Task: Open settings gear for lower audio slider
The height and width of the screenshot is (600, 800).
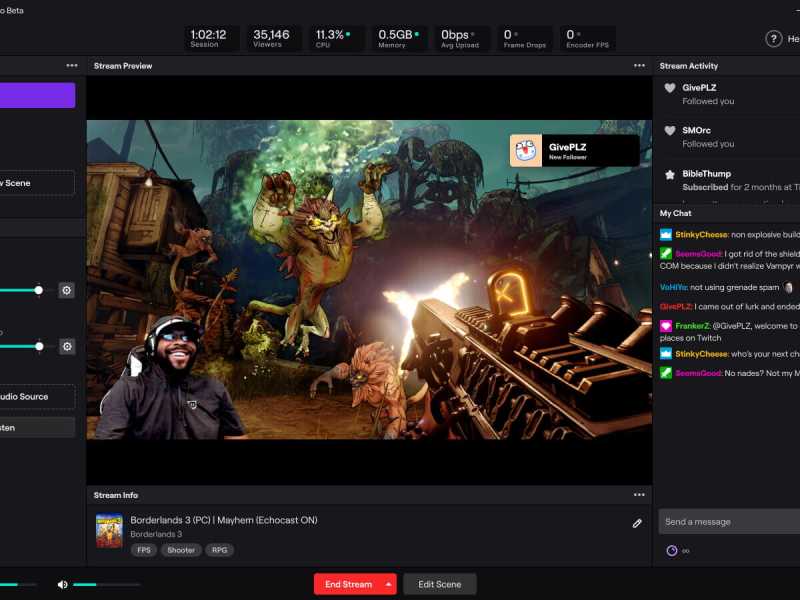Action: coord(67,346)
